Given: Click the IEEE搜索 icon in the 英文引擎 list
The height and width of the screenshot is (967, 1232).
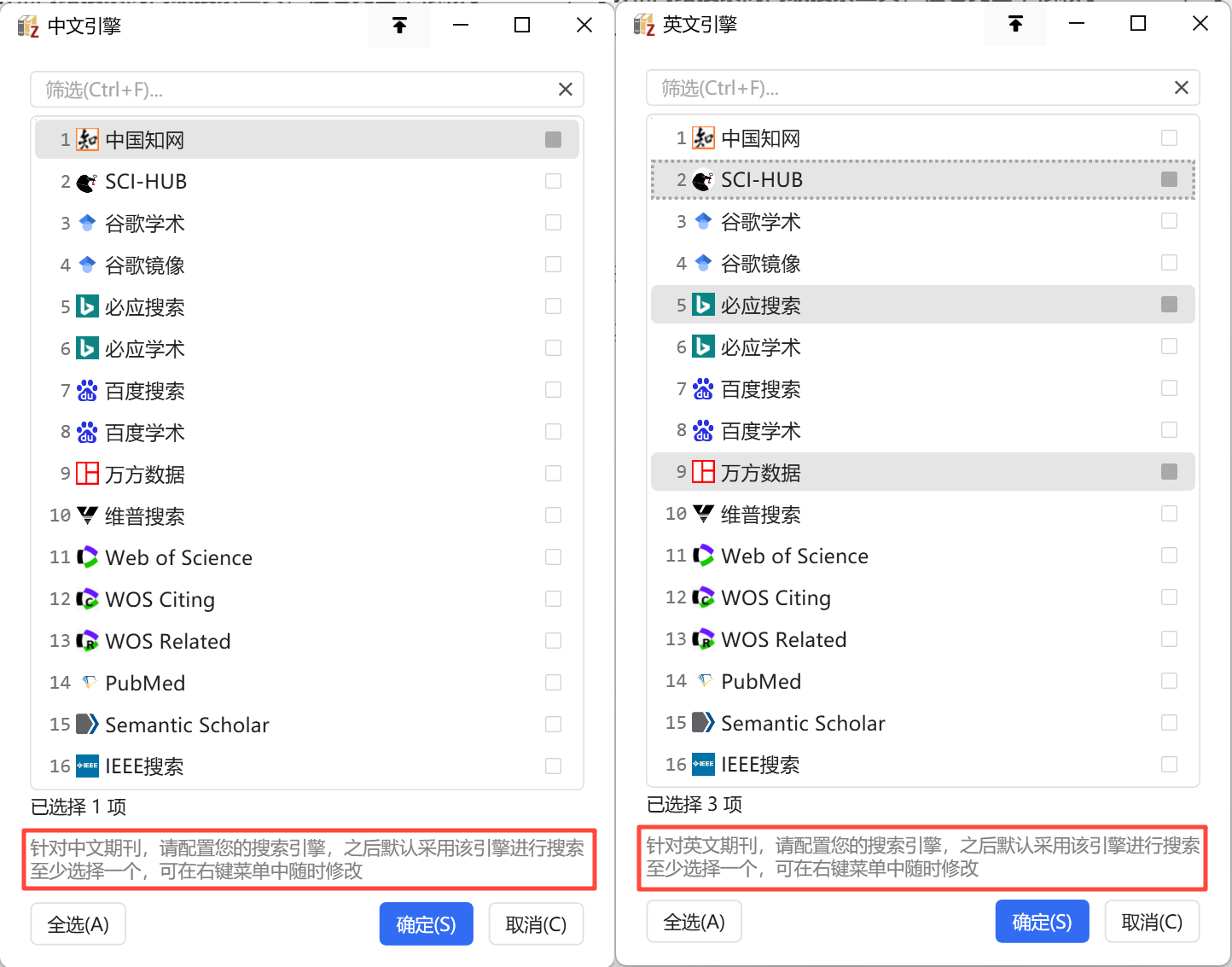Looking at the screenshot, I should [703, 765].
